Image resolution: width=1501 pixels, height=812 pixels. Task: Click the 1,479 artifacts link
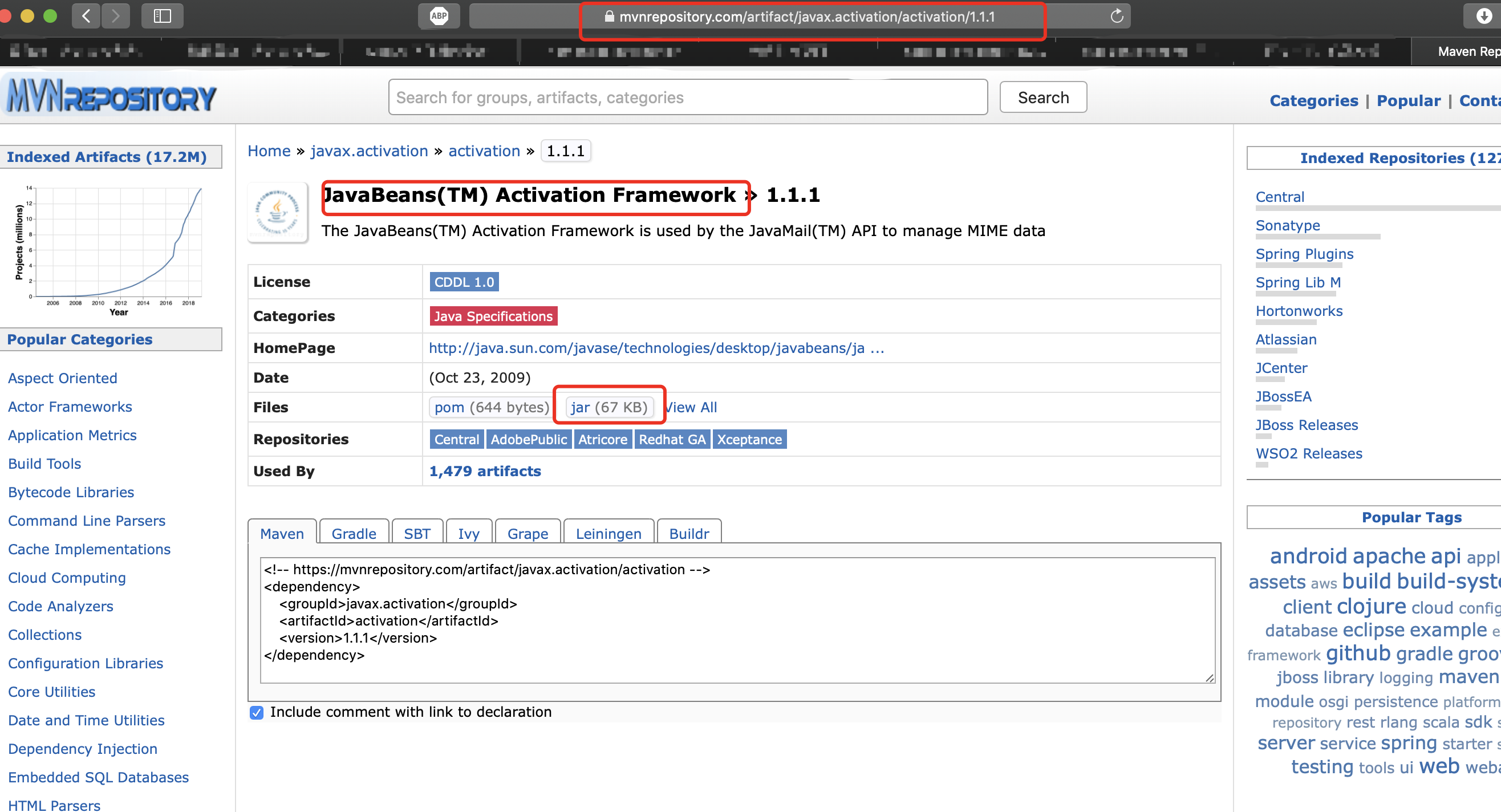pyautogui.click(x=485, y=470)
